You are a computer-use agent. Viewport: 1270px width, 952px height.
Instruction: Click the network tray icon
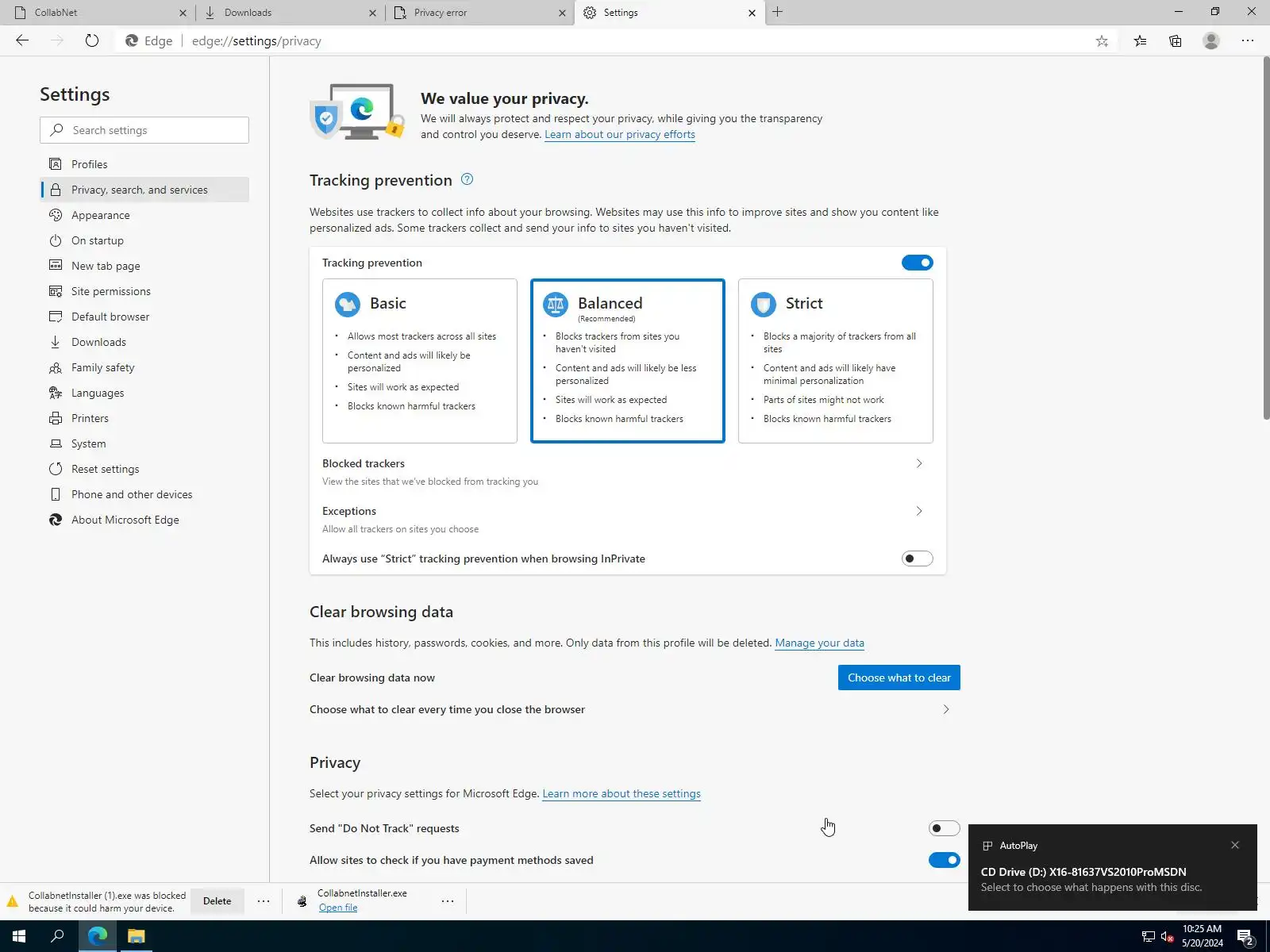click(1148, 937)
